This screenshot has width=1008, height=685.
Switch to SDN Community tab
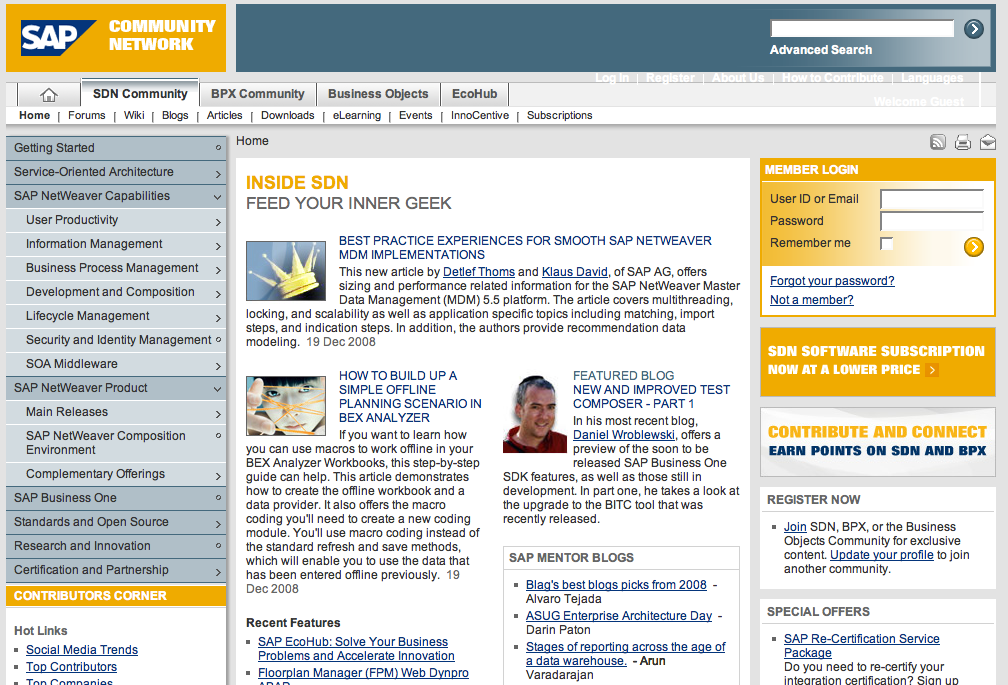tap(140, 94)
